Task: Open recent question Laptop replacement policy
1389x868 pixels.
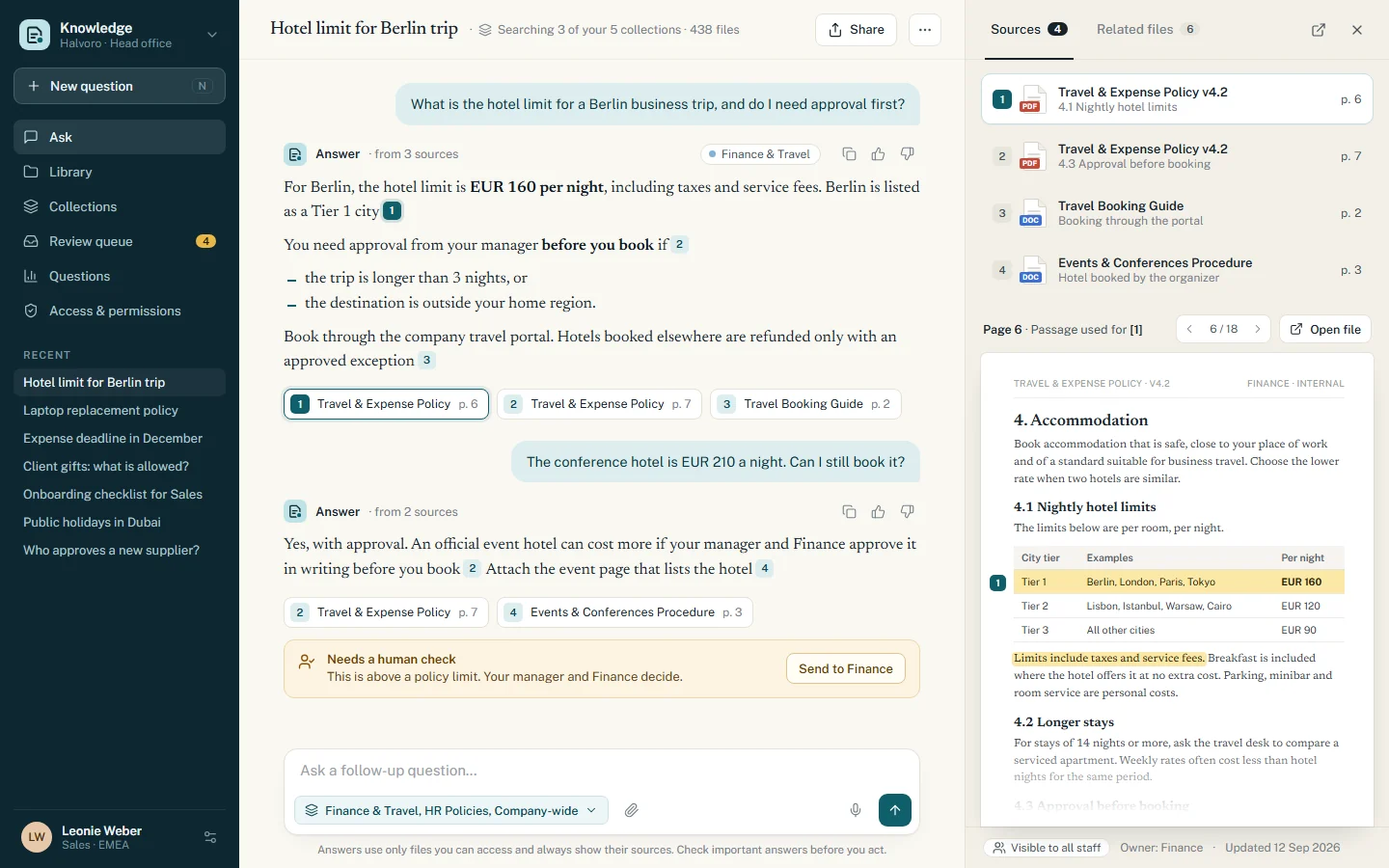Action: 120,410
